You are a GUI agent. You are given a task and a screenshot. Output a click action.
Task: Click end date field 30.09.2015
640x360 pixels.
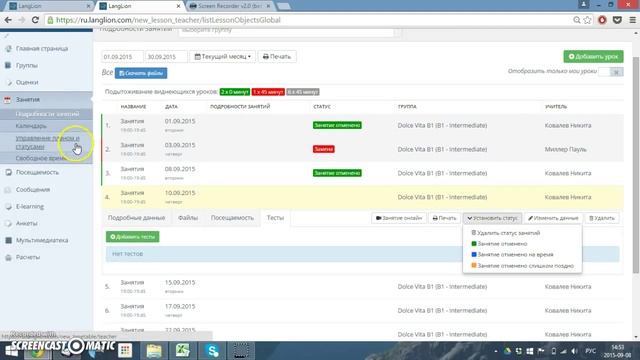pos(166,56)
